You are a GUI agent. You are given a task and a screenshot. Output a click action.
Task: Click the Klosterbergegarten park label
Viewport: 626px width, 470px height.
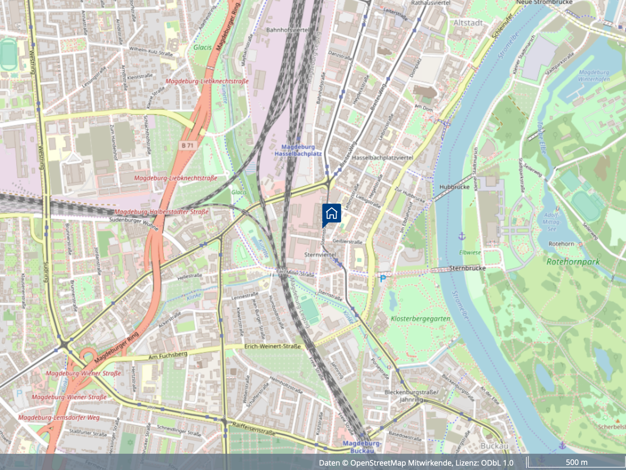pyautogui.click(x=420, y=319)
